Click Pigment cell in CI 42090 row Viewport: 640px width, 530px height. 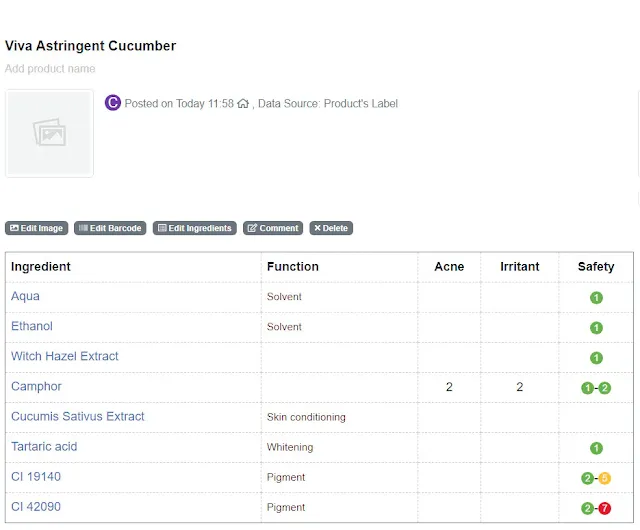[x=286, y=508]
